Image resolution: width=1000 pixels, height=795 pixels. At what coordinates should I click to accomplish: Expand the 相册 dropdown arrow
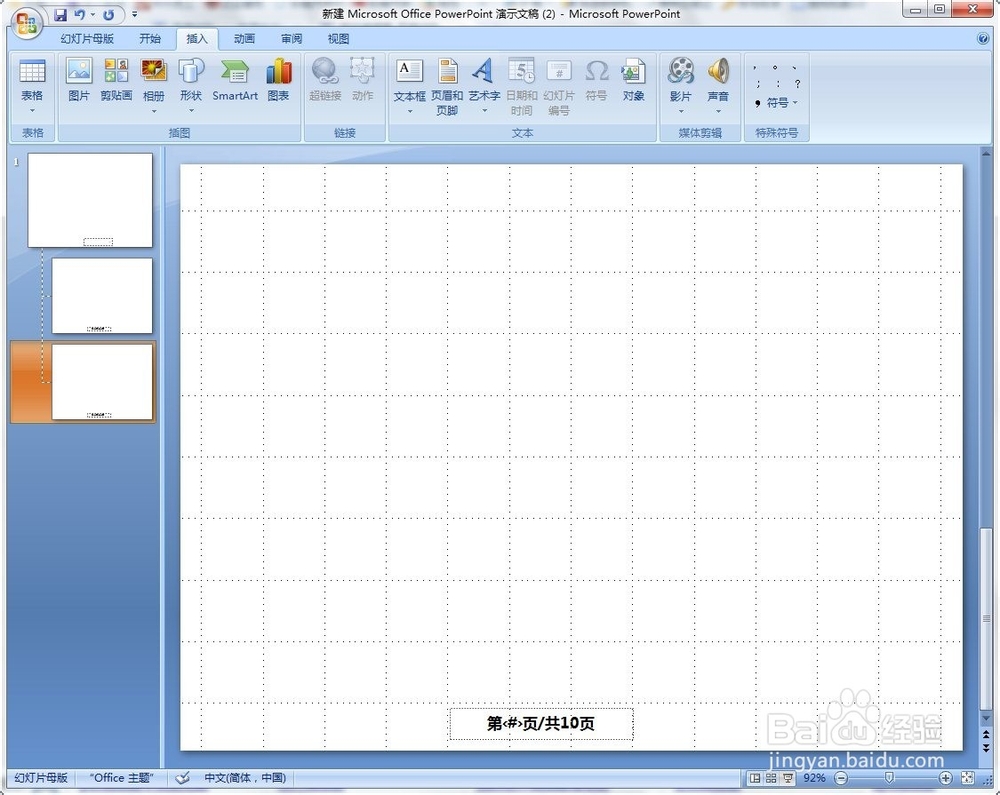coord(154,111)
